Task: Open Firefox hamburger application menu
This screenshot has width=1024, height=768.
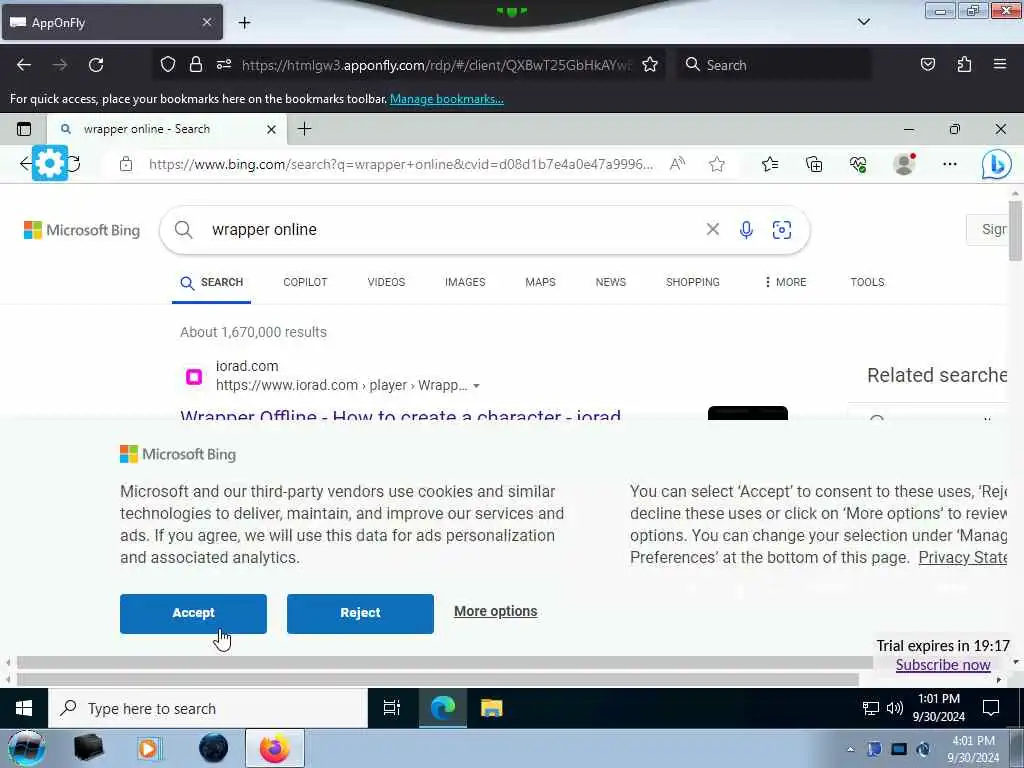Action: click(x=999, y=65)
